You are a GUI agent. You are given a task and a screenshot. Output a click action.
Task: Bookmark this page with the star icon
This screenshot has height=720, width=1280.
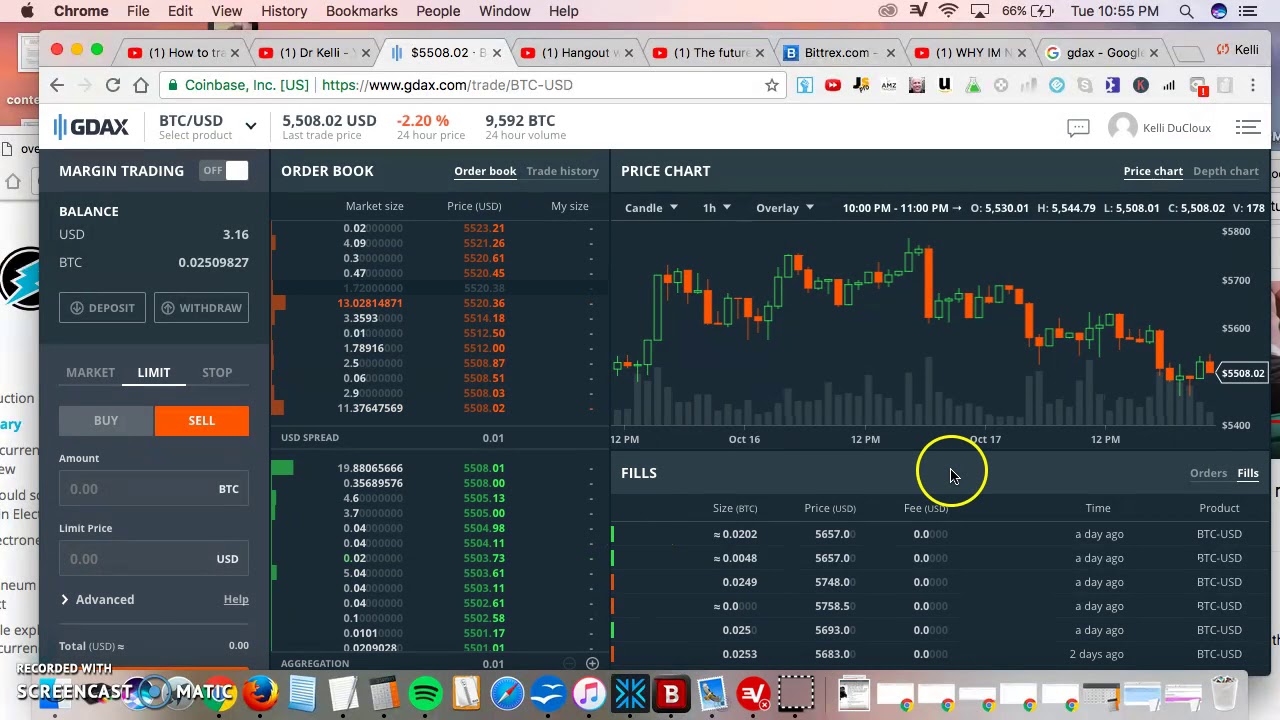pyautogui.click(x=772, y=85)
